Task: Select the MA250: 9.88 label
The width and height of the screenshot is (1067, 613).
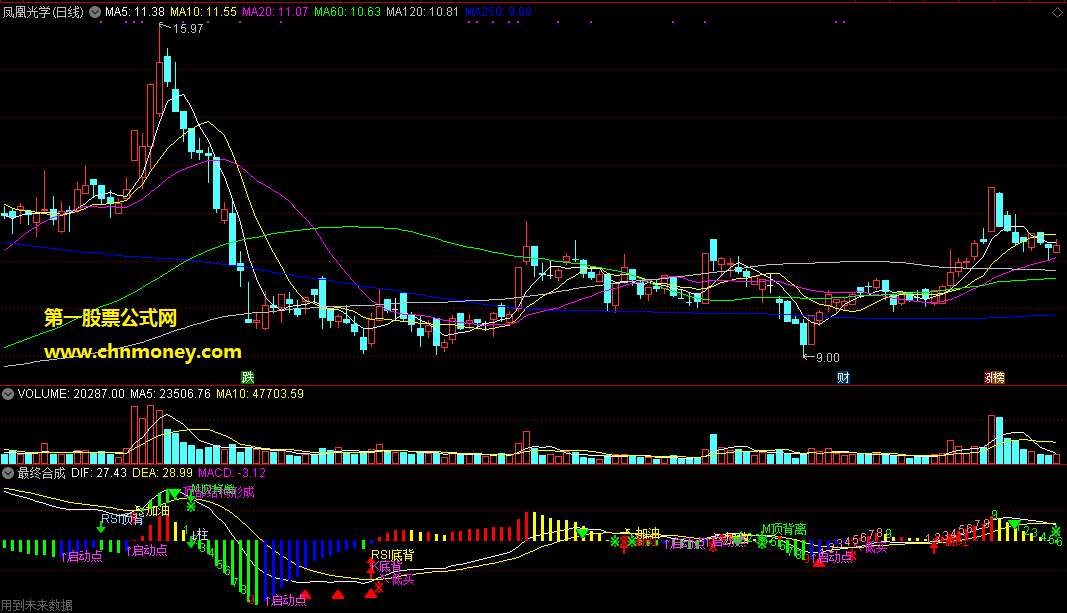Action: [498, 12]
